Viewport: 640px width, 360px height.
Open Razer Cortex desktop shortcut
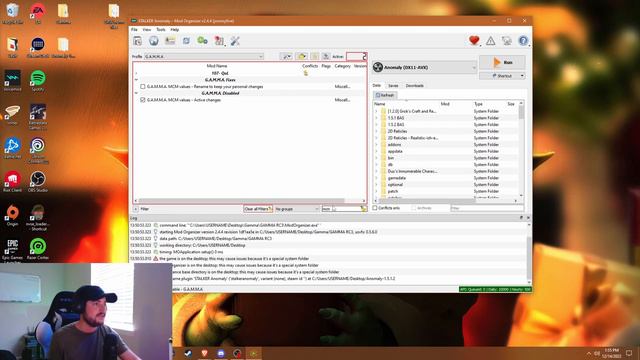(38, 249)
